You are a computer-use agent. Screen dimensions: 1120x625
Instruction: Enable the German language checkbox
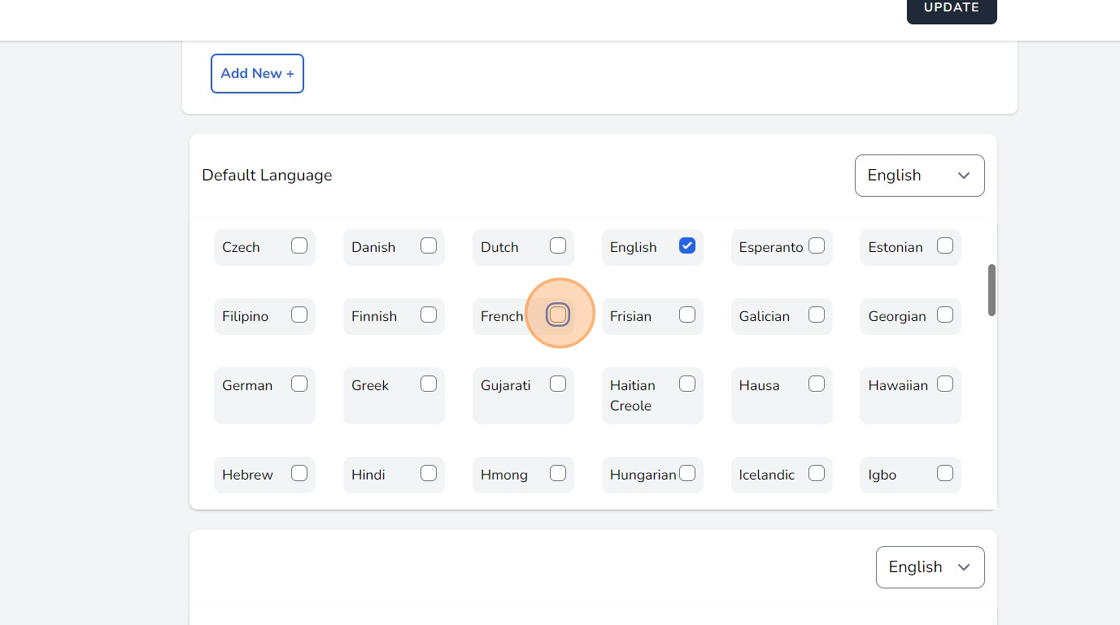pyautogui.click(x=299, y=382)
